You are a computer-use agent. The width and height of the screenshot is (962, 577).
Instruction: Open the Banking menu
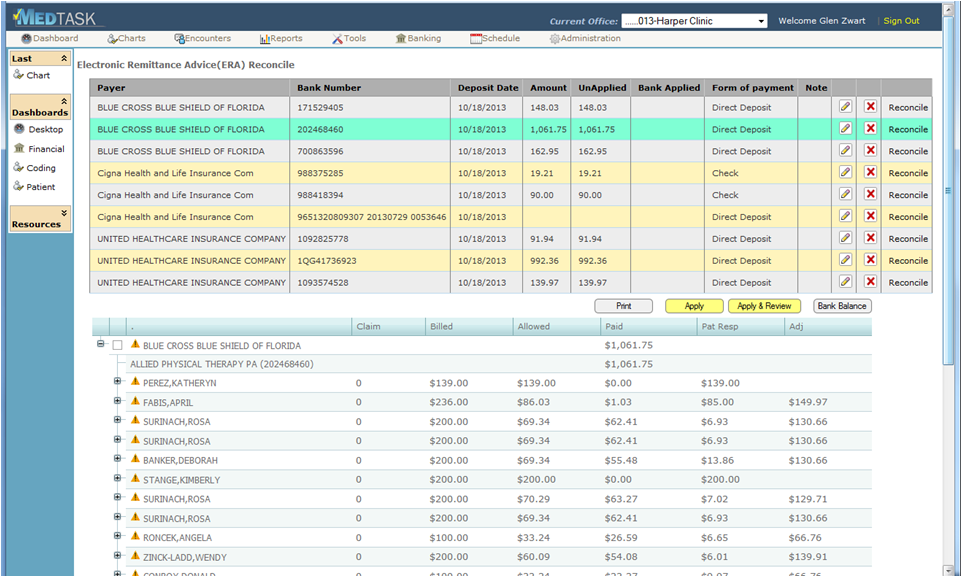pyautogui.click(x=418, y=38)
